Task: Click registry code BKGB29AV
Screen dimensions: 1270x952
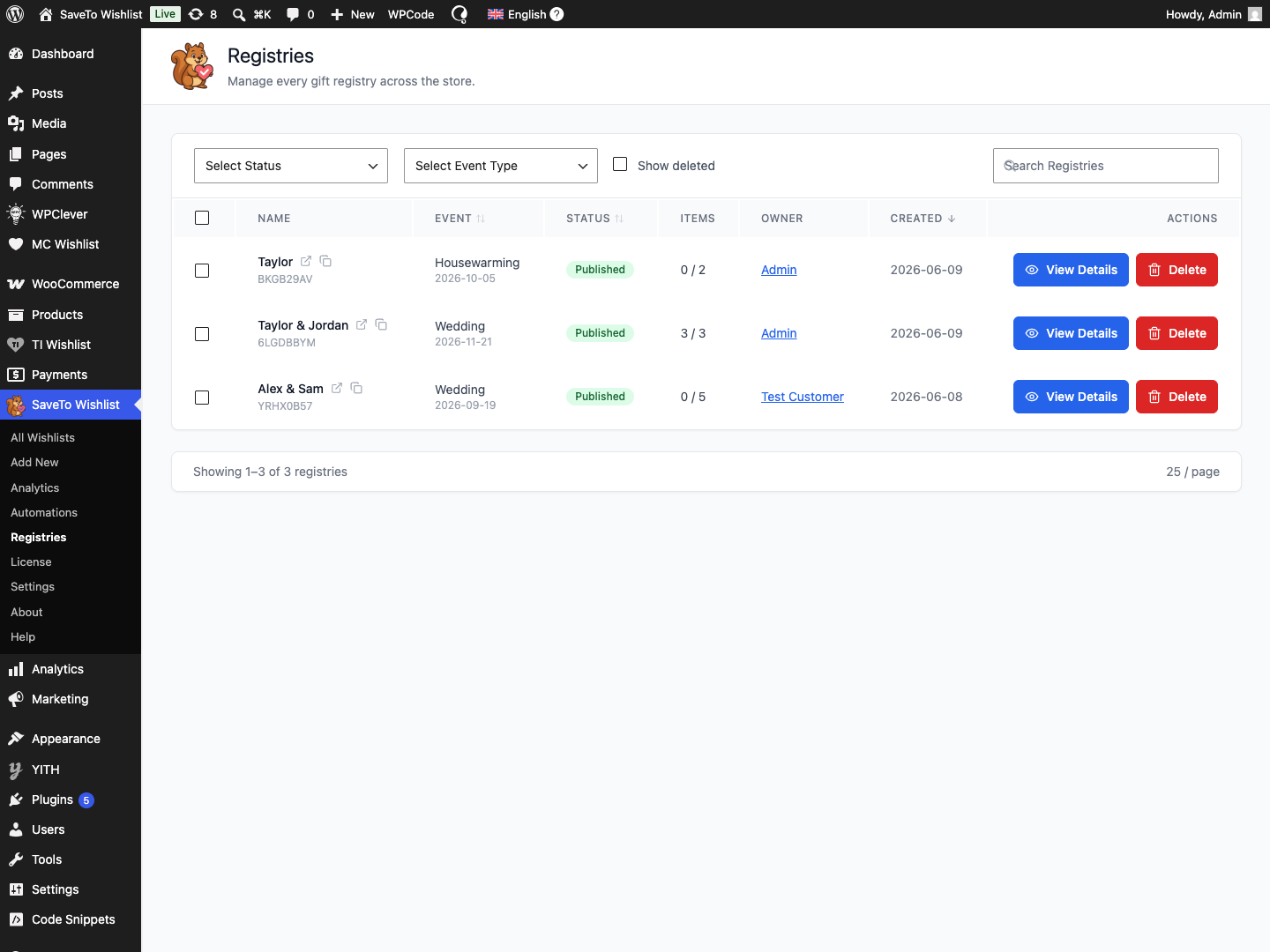Action: pos(285,279)
